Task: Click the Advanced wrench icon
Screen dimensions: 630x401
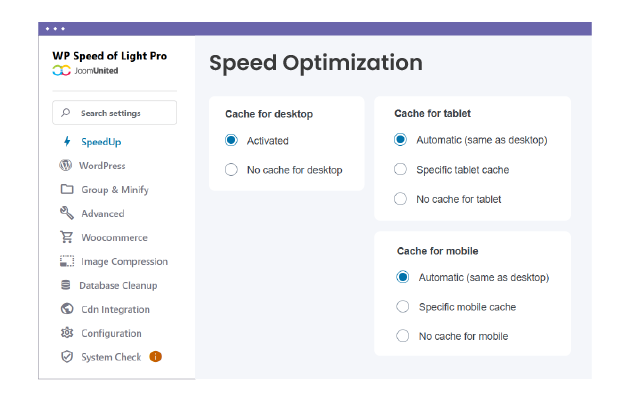Action: click(x=67, y=213)
